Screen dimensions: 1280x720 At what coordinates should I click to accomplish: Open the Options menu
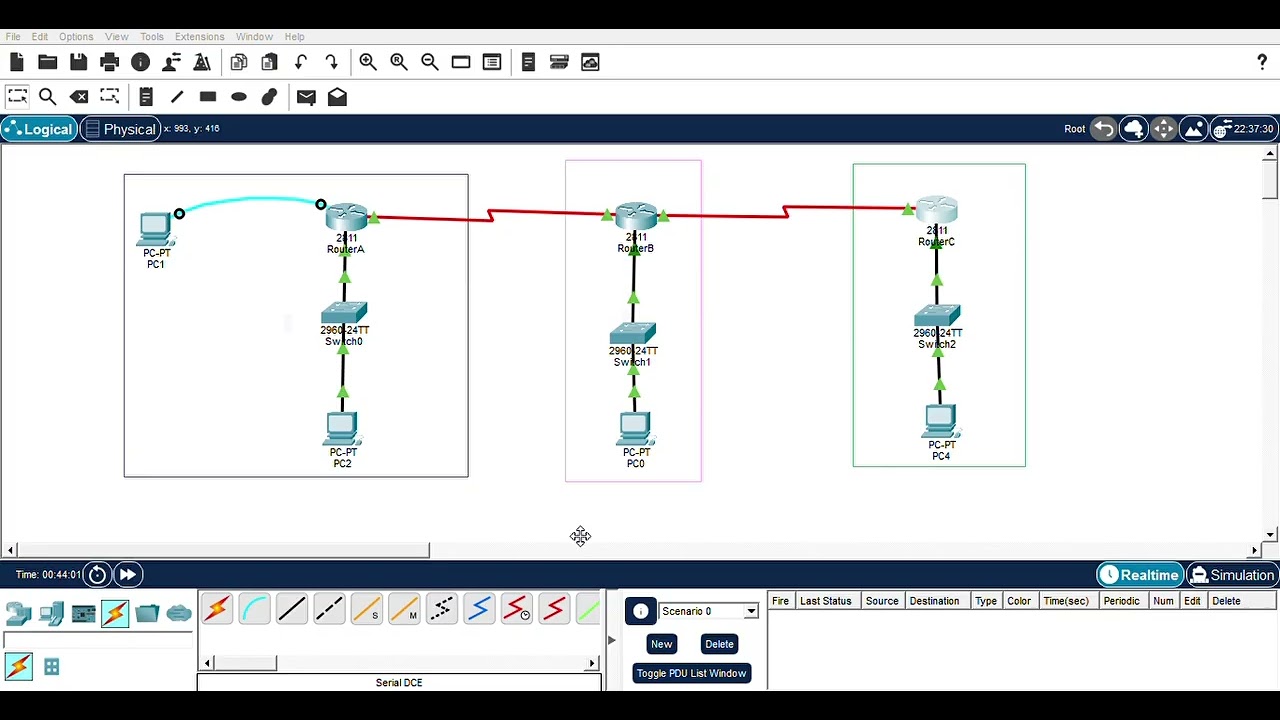coord(76,37)
